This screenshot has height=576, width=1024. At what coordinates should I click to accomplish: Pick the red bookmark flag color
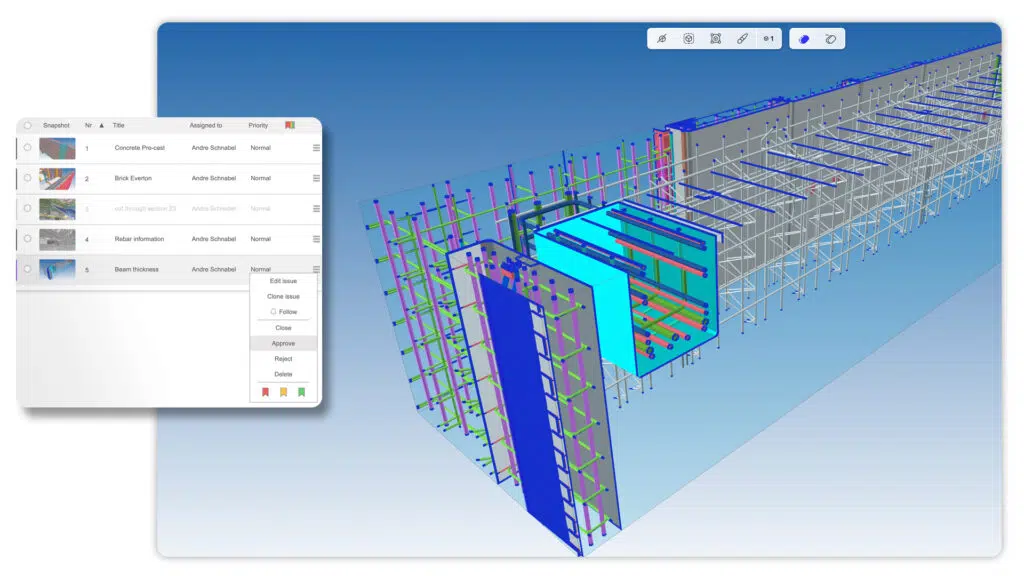pyautogui.click(x=265, y=392)
